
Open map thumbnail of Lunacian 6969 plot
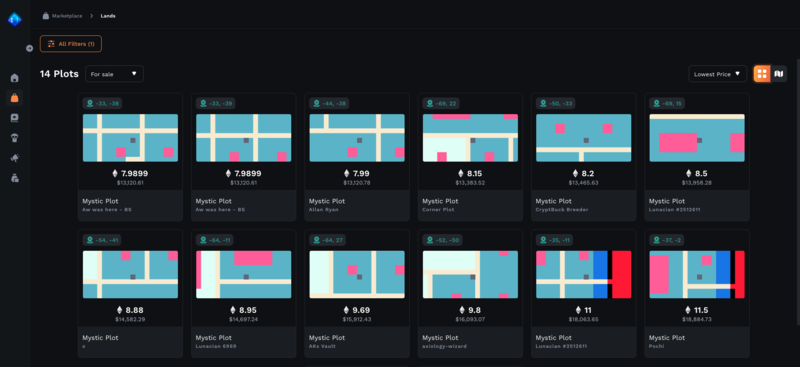click(x=244, y=274)
